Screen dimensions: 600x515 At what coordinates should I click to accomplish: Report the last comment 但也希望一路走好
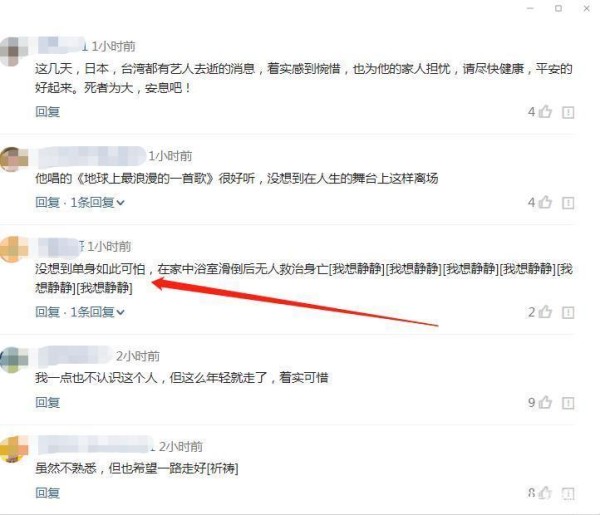[x=568, y=493]
